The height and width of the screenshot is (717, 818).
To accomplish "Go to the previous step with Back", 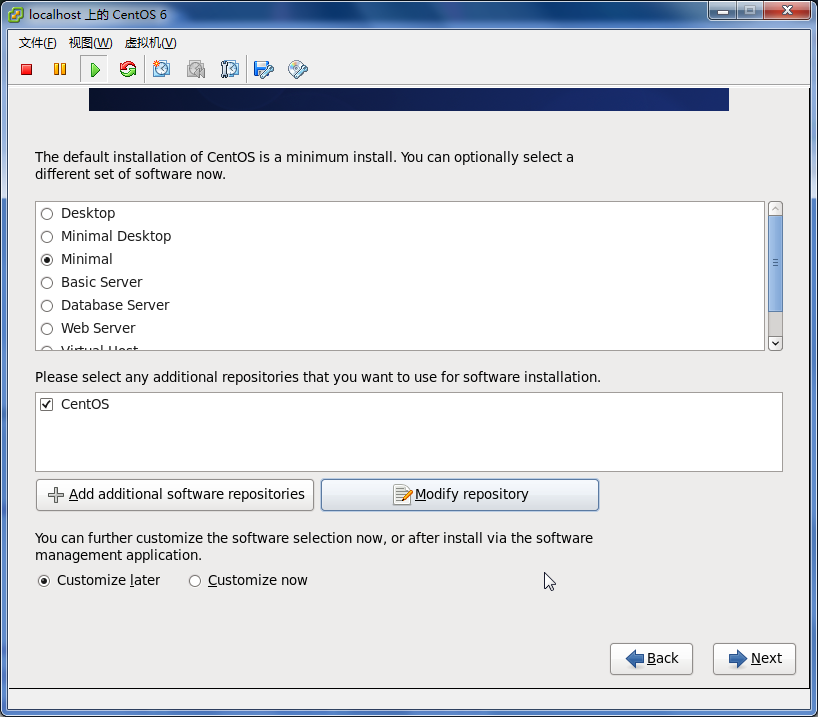I will click(652, 659).
